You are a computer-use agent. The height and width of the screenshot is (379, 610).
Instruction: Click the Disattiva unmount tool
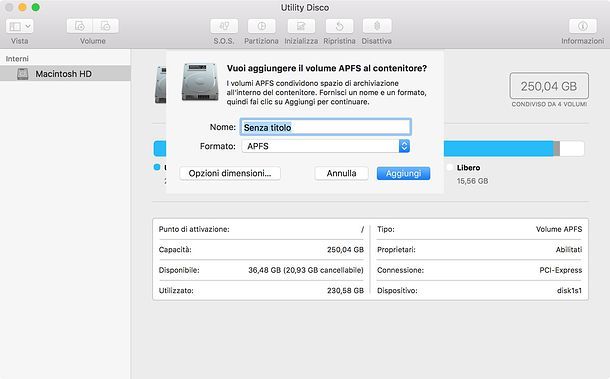[377, 26]
